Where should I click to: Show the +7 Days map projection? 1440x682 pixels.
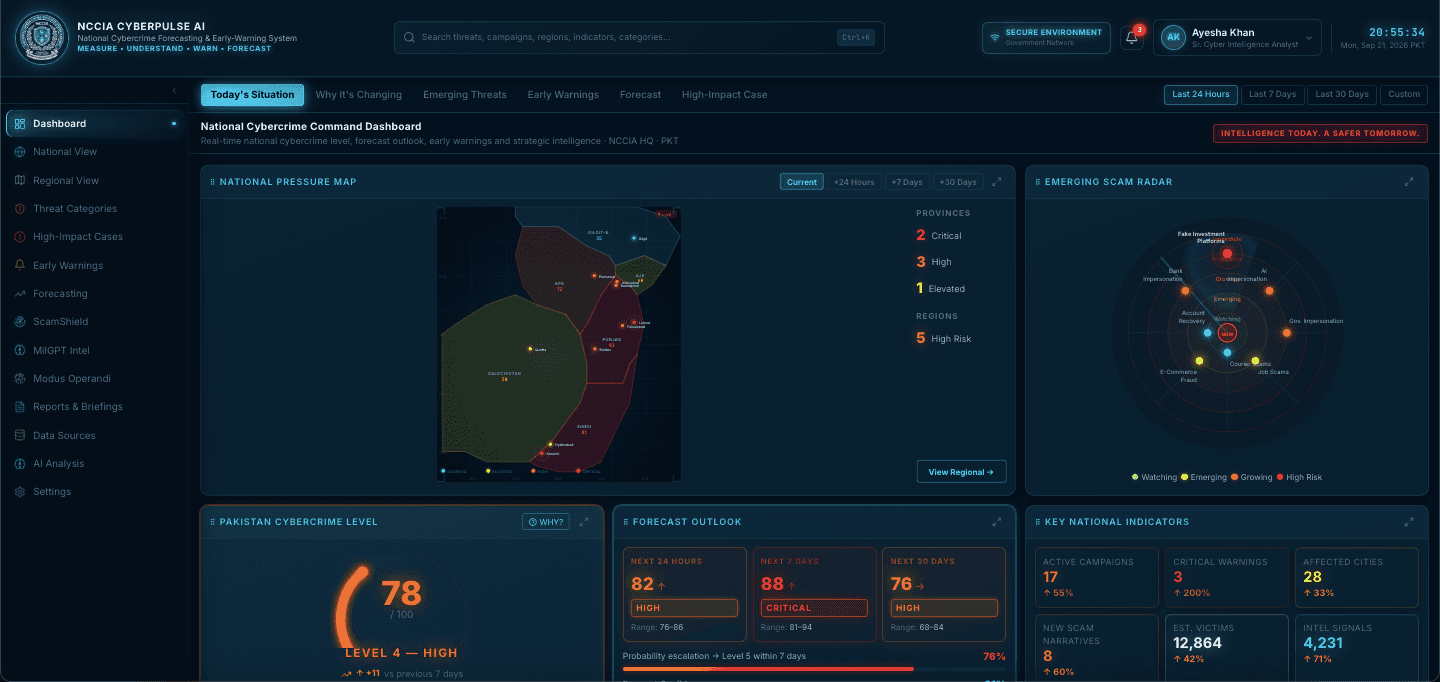[x=906, y=182]
